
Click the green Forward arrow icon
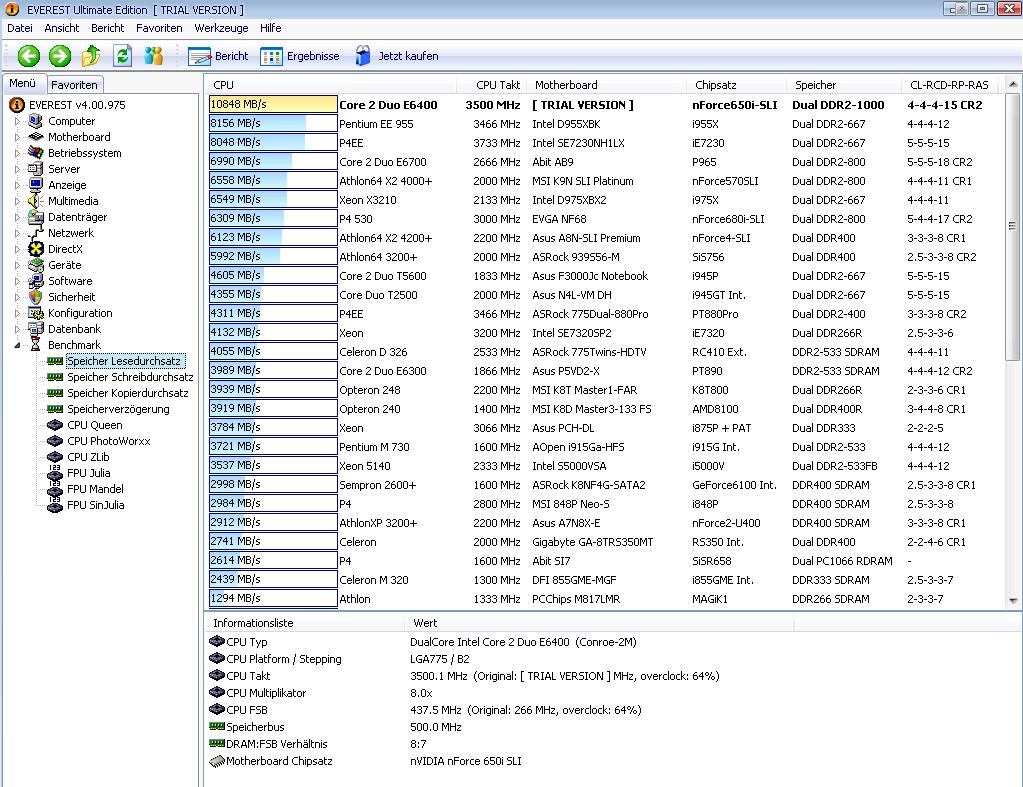pyautogui.click(x=59, y=56)
